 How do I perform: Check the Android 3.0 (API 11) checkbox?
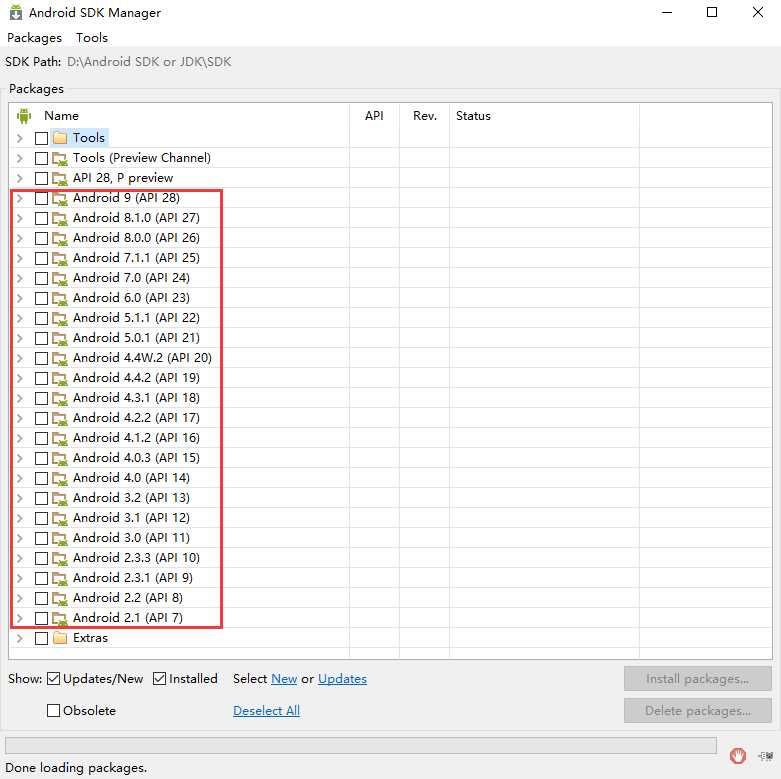point(41,538)
